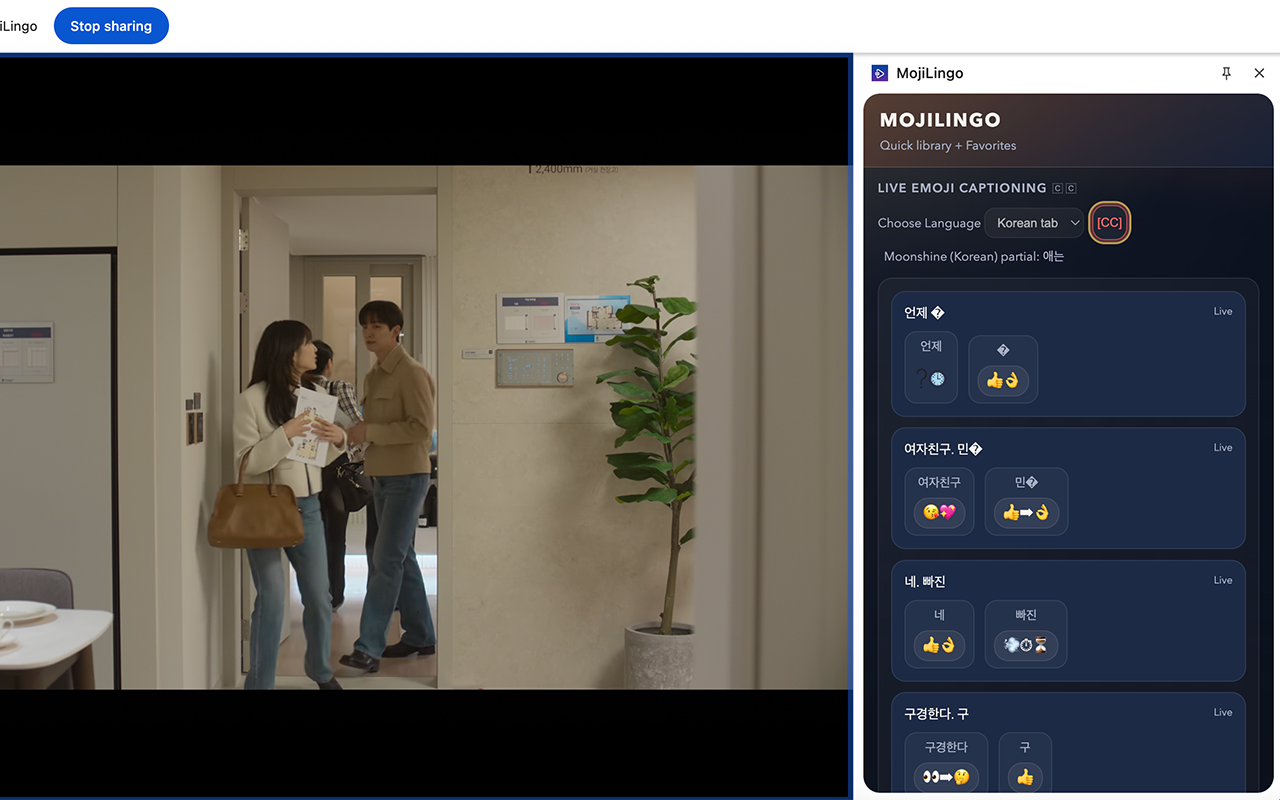
Task: Toggle the red [CC] live captioning button
Action: click(1109, 223)
